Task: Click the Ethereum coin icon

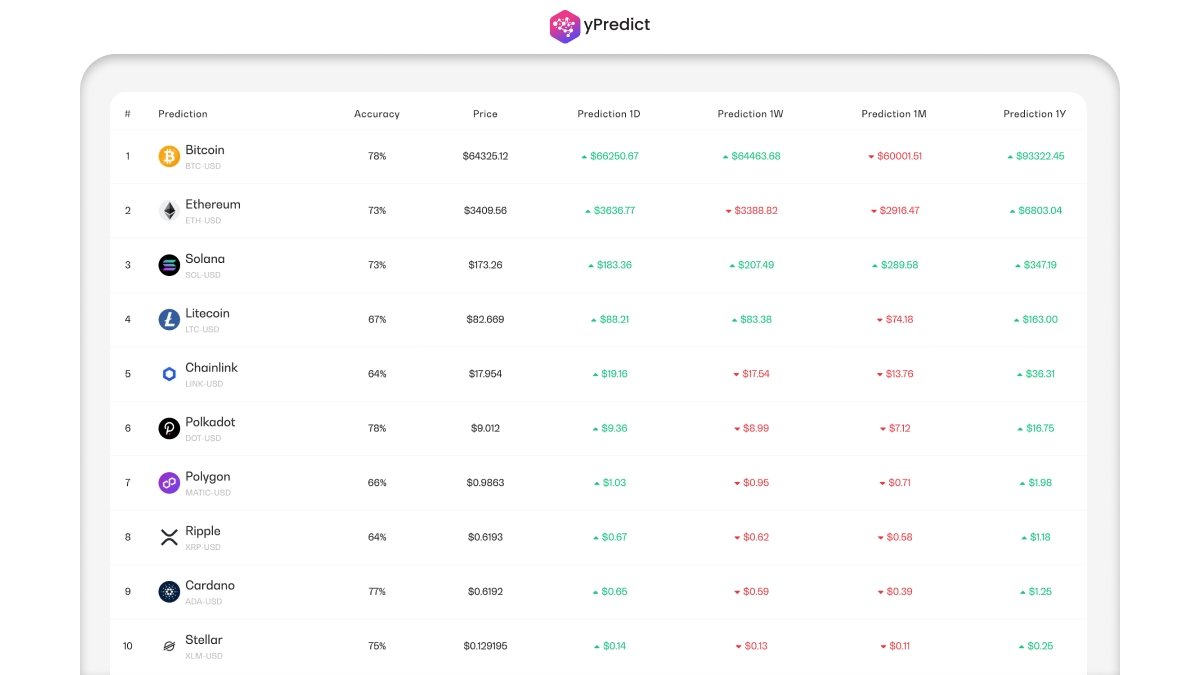Action: coord(168,210)
